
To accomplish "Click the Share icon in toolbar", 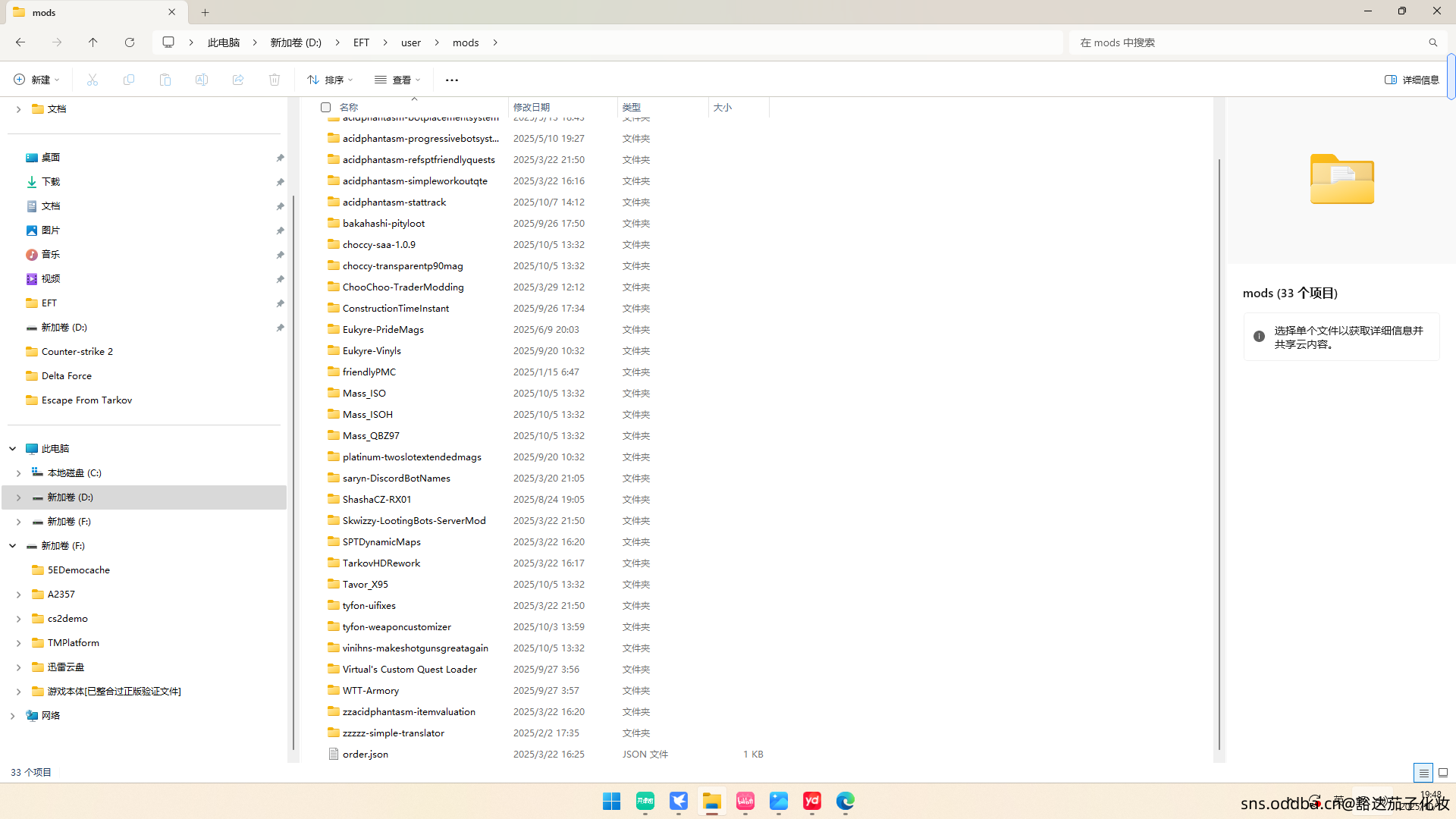I will click(x=238, y=80).
